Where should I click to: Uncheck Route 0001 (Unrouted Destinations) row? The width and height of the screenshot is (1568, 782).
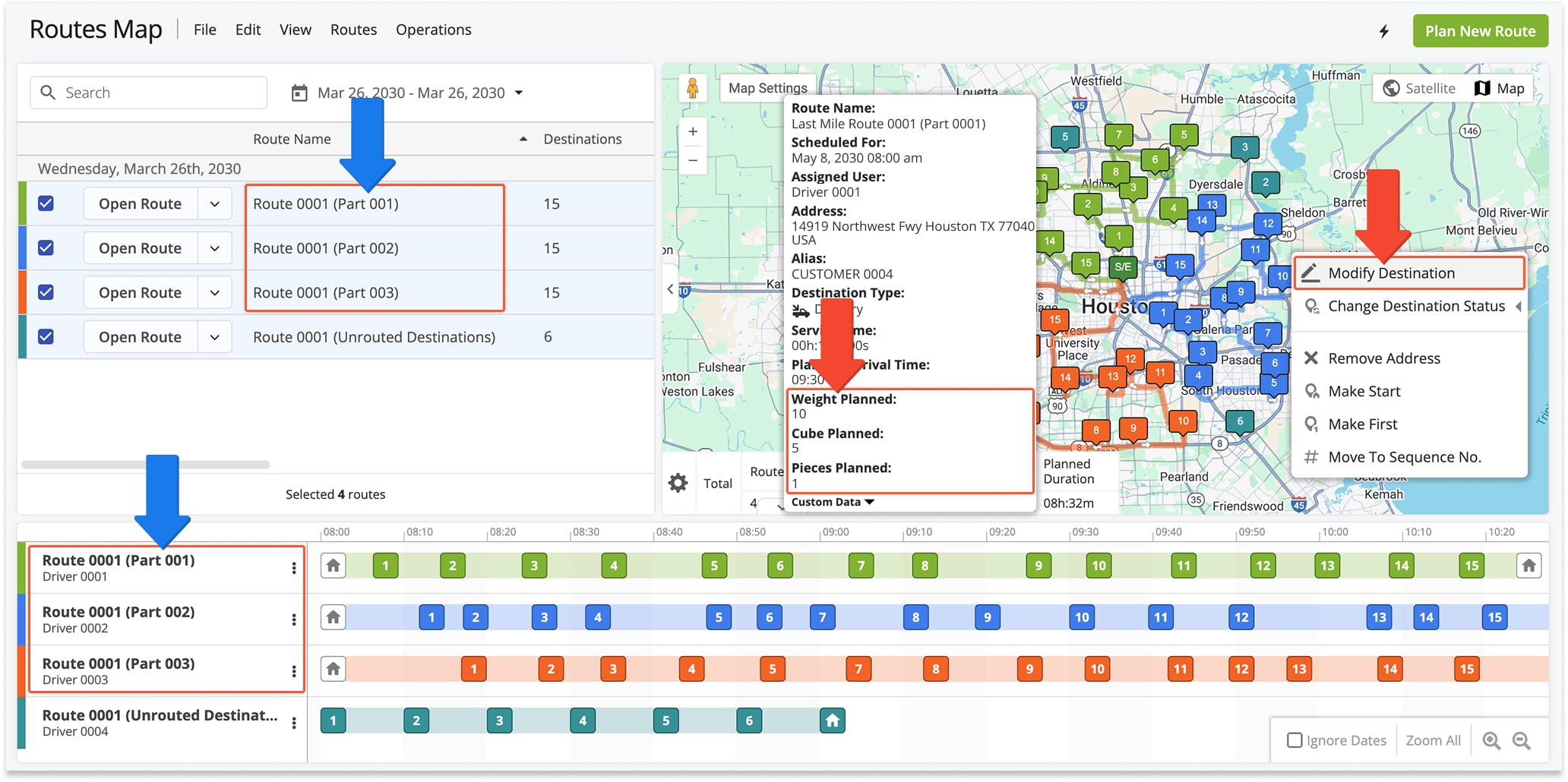47,336
